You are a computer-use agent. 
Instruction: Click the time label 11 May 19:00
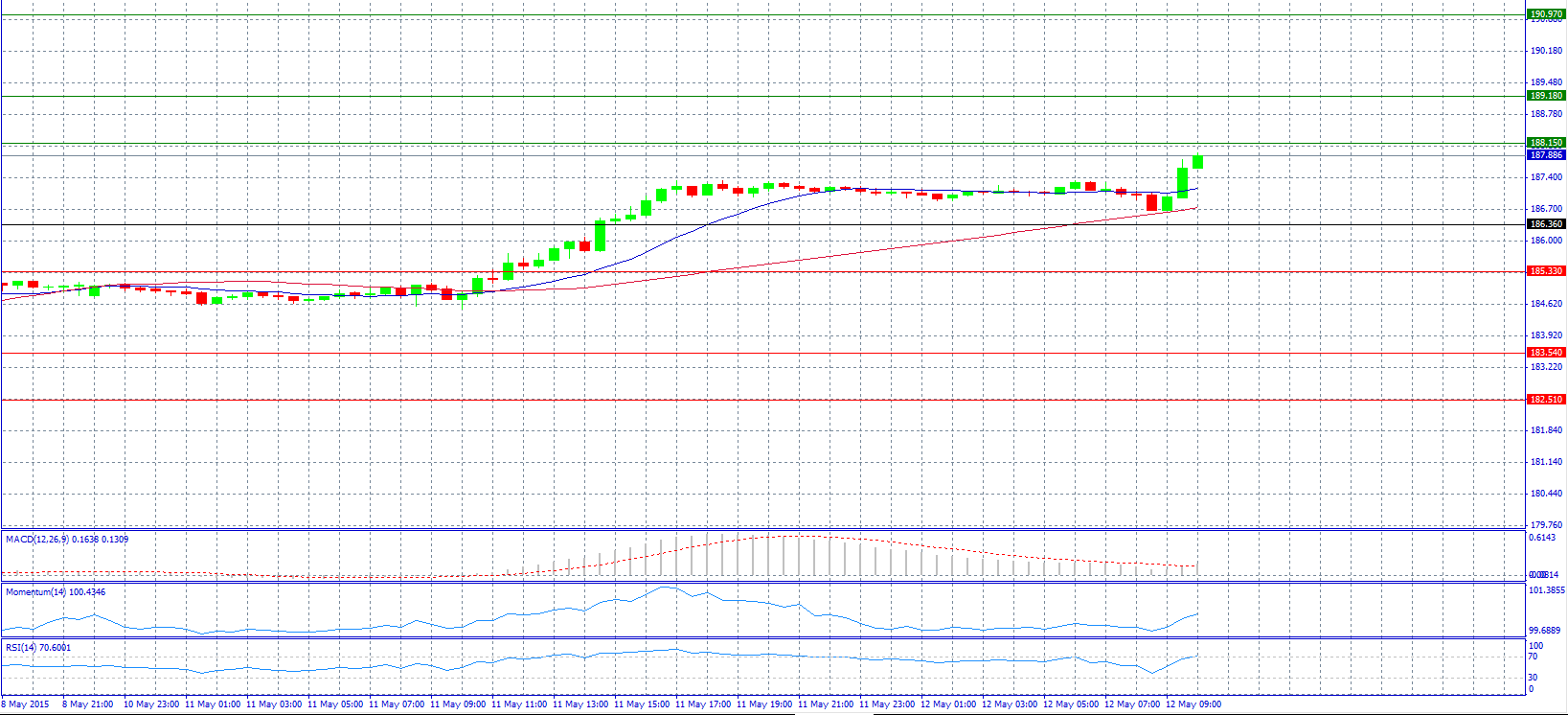click(x=762, y=704)
